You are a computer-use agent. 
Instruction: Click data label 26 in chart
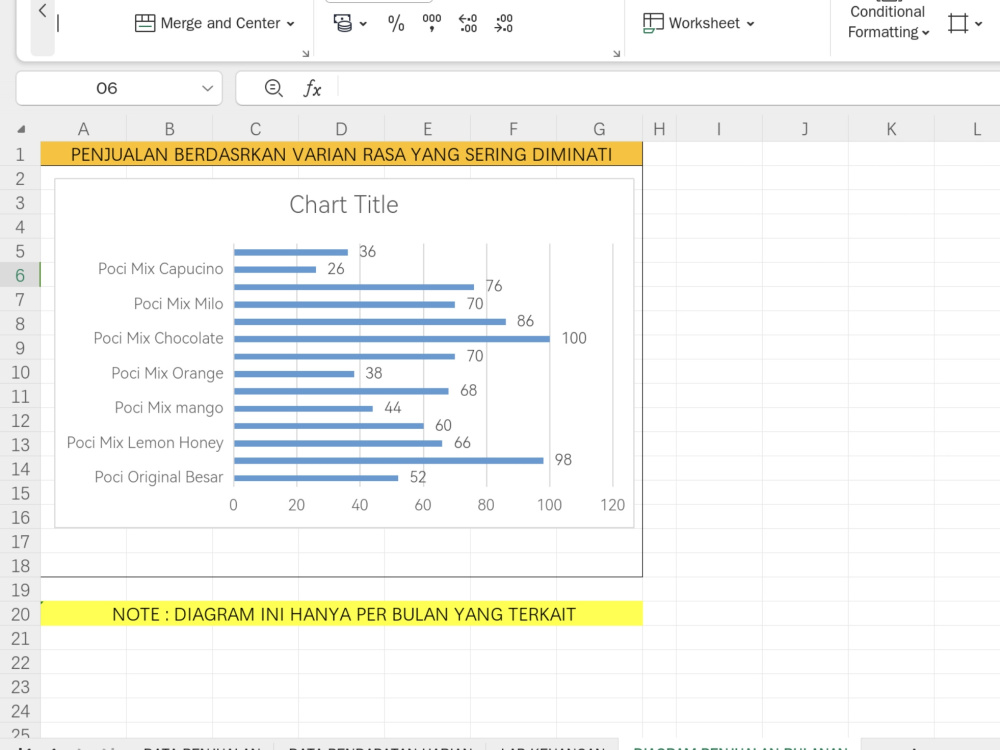click(336, 268)
